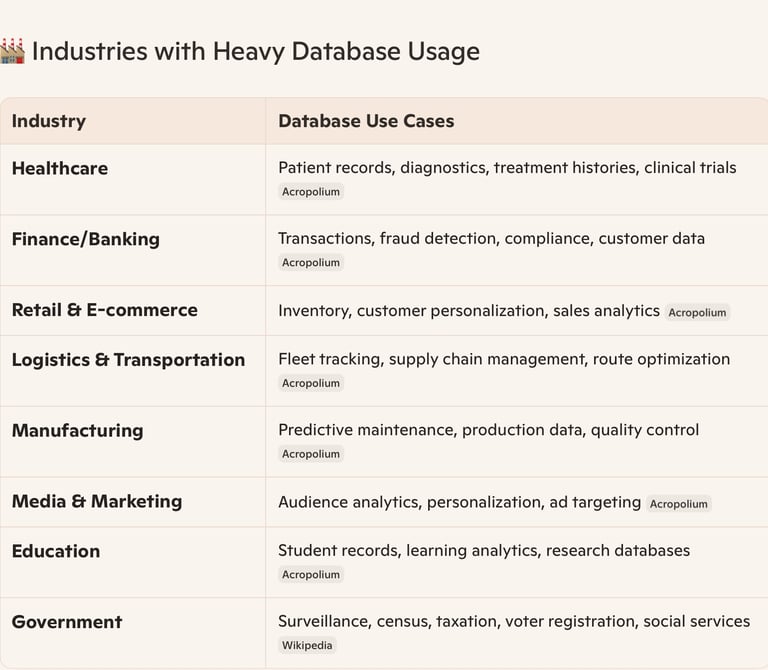The width and height of the screenshot is (768, 670).
Task: Select the Media & Marketing label
Action: click(97, 502)
